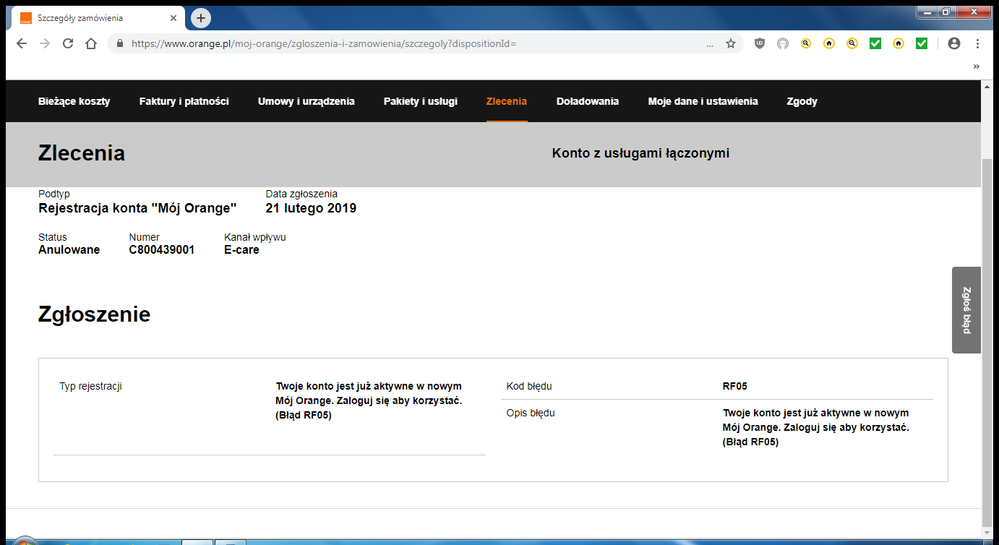Click magnifier extension next to headphones icon
Viewport: 999px width, 545px height.
(x=806, y=43)
